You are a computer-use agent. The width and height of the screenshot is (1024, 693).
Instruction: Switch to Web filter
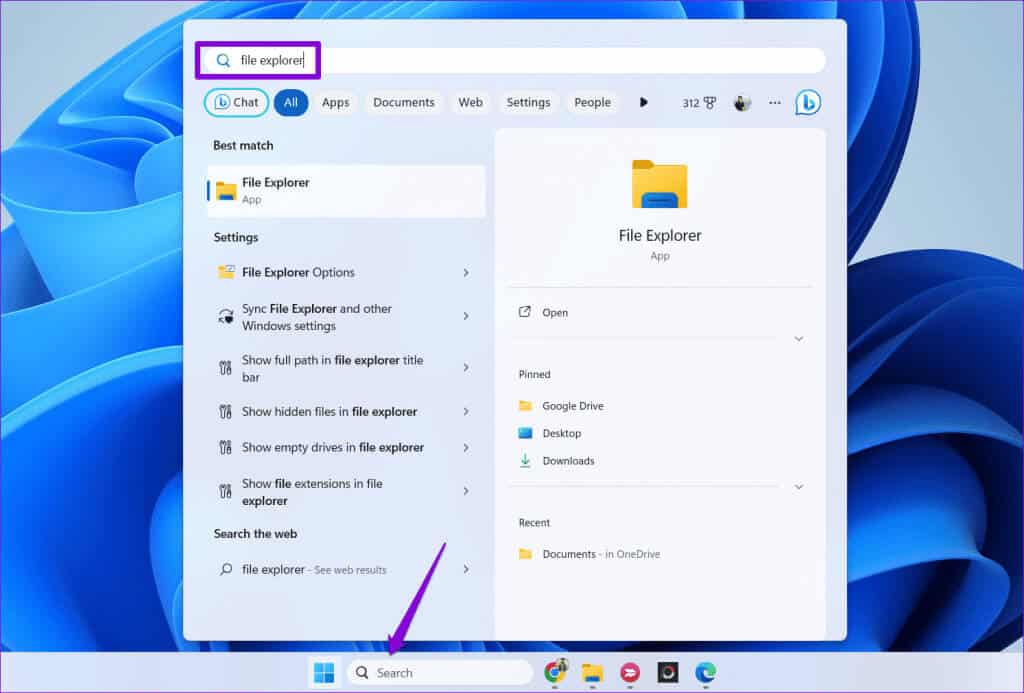(x=470, y=103)
